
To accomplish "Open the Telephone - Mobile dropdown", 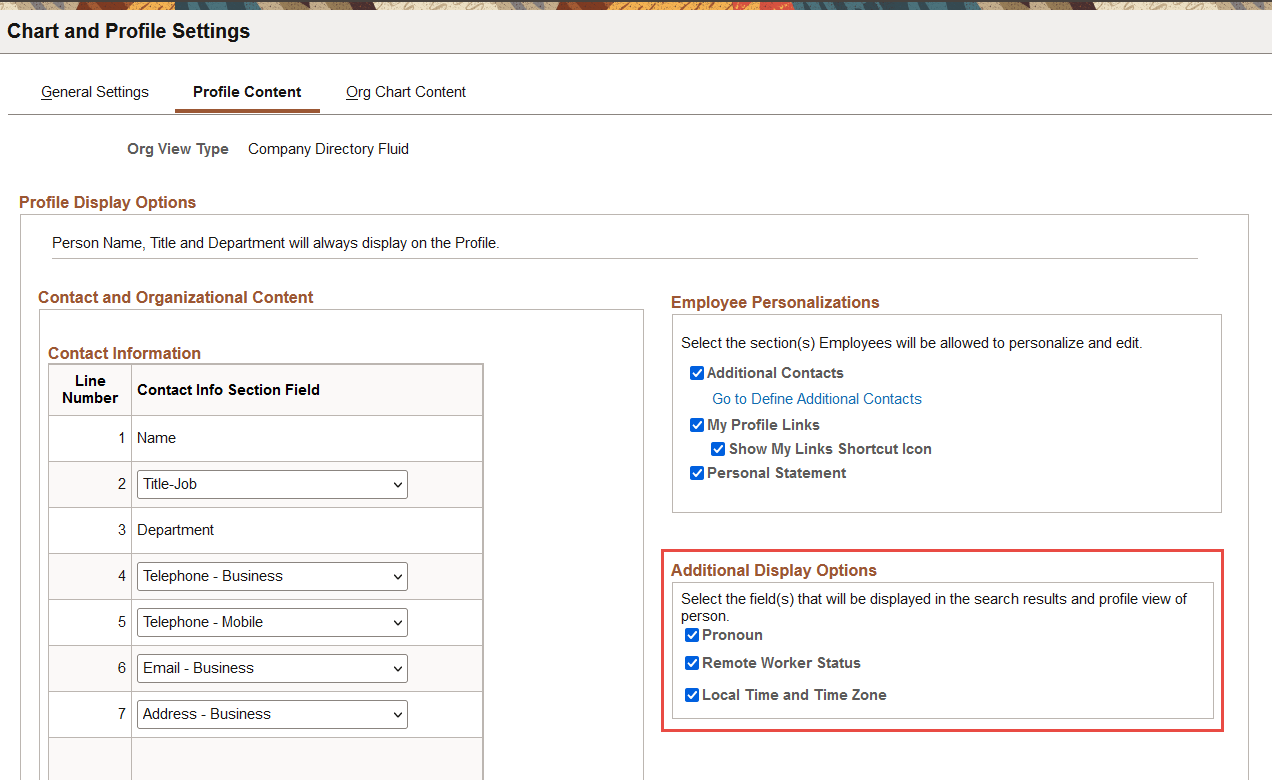I will click(272, 622).
